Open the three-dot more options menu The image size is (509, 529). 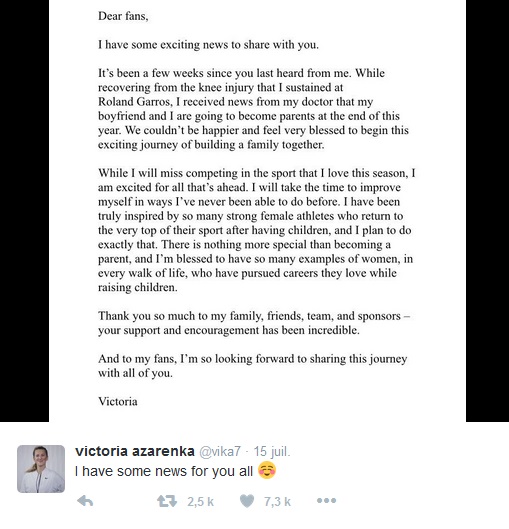(x=326, y=501)
